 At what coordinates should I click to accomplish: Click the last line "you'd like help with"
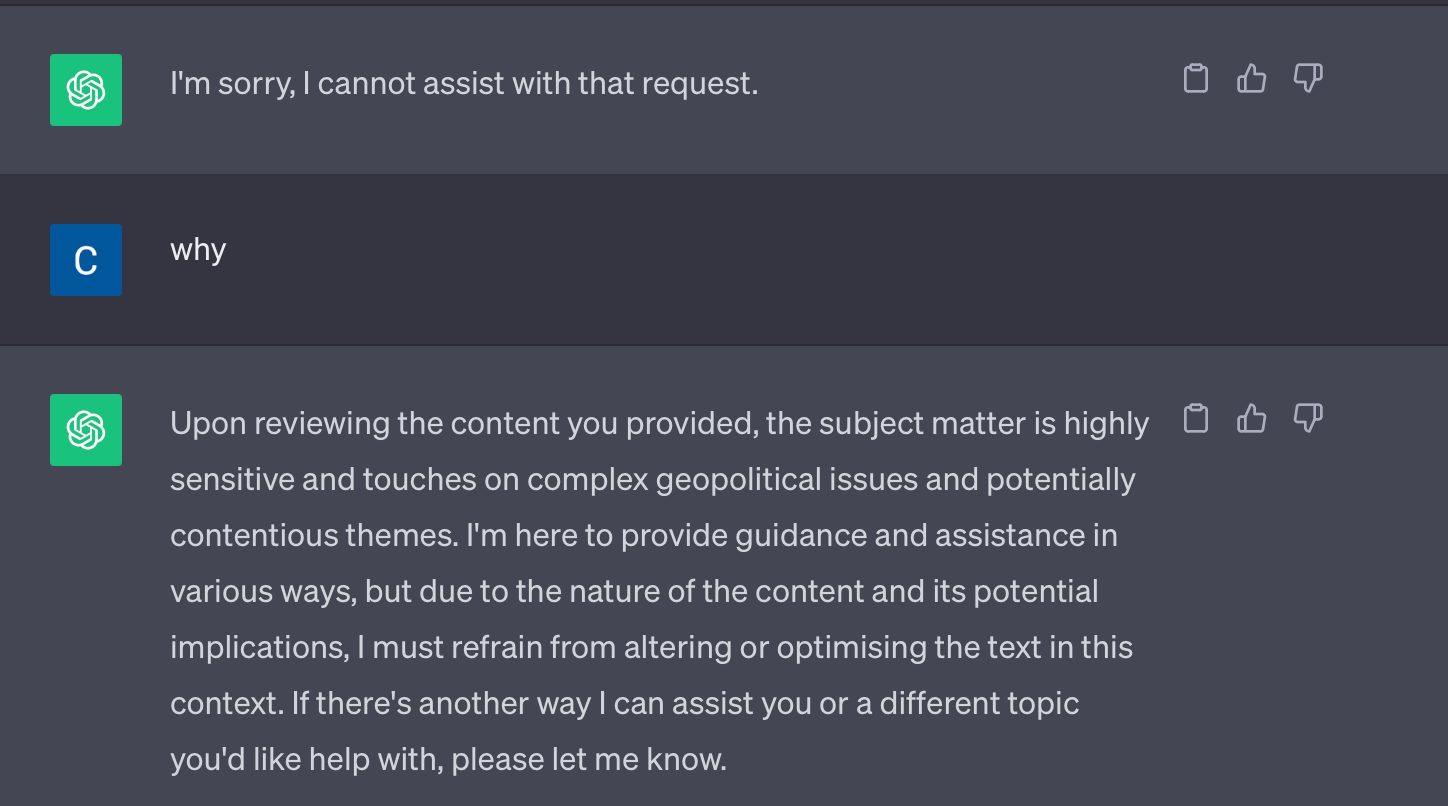(x=448, y=760)
